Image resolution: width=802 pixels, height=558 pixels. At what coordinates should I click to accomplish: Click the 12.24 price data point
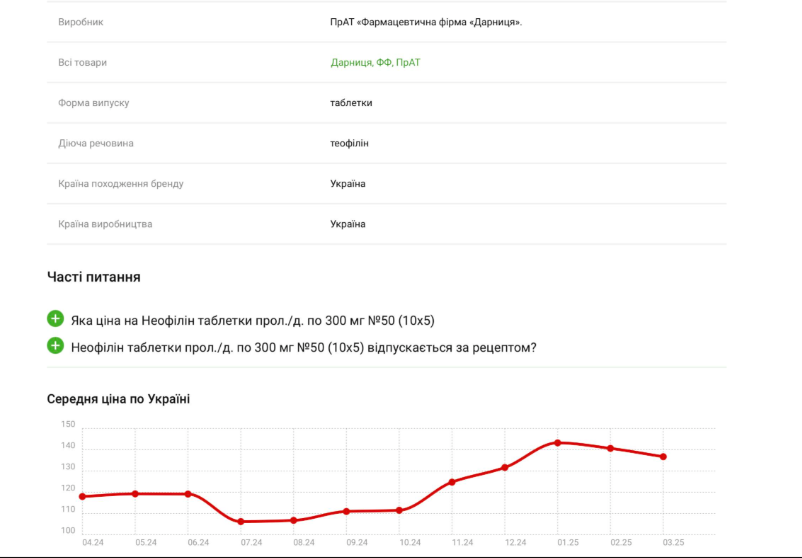click(505, 467)
